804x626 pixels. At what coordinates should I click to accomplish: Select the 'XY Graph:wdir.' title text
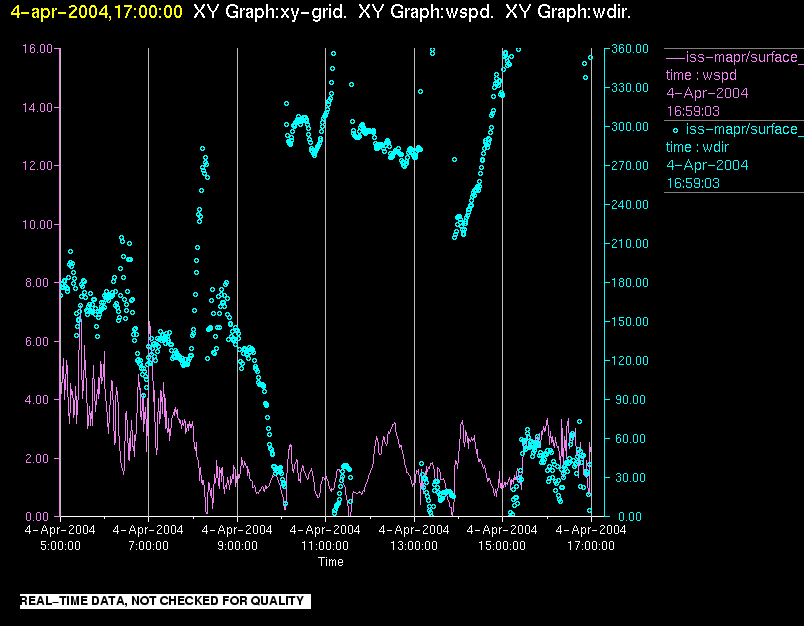click(568, 12)
